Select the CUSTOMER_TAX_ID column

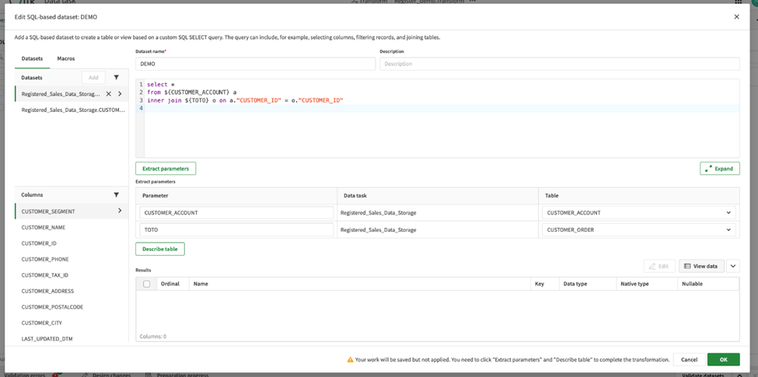[72, 275]
